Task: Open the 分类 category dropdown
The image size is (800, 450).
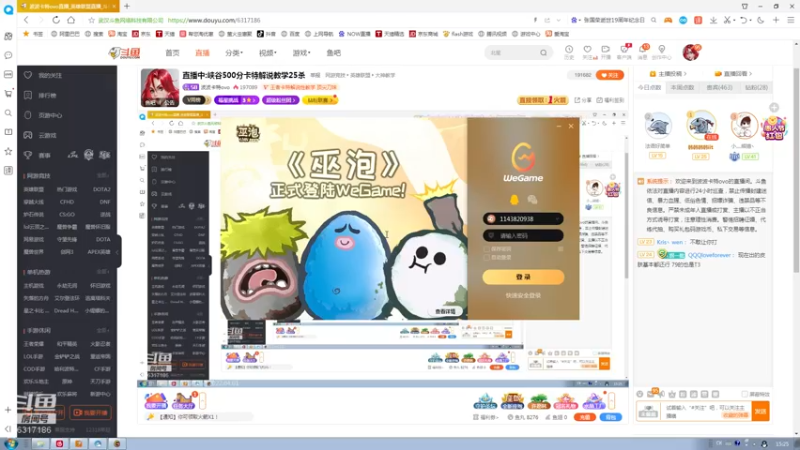Action: point(234,53)
